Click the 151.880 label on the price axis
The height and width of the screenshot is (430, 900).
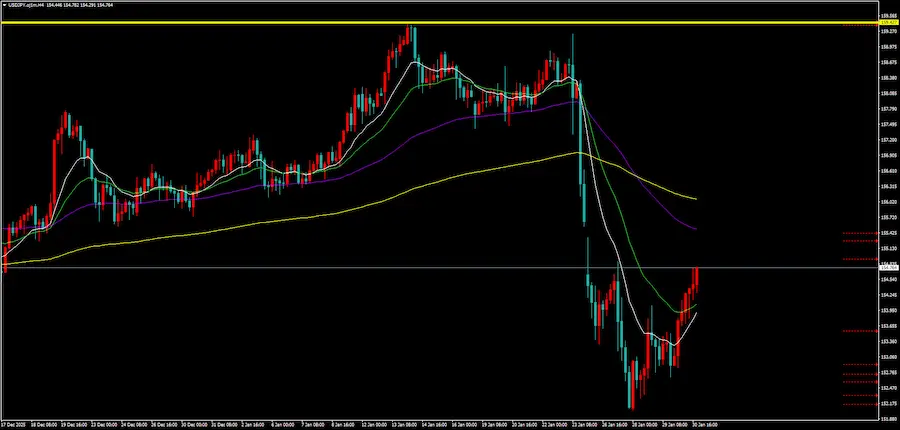tap(887, 419)
